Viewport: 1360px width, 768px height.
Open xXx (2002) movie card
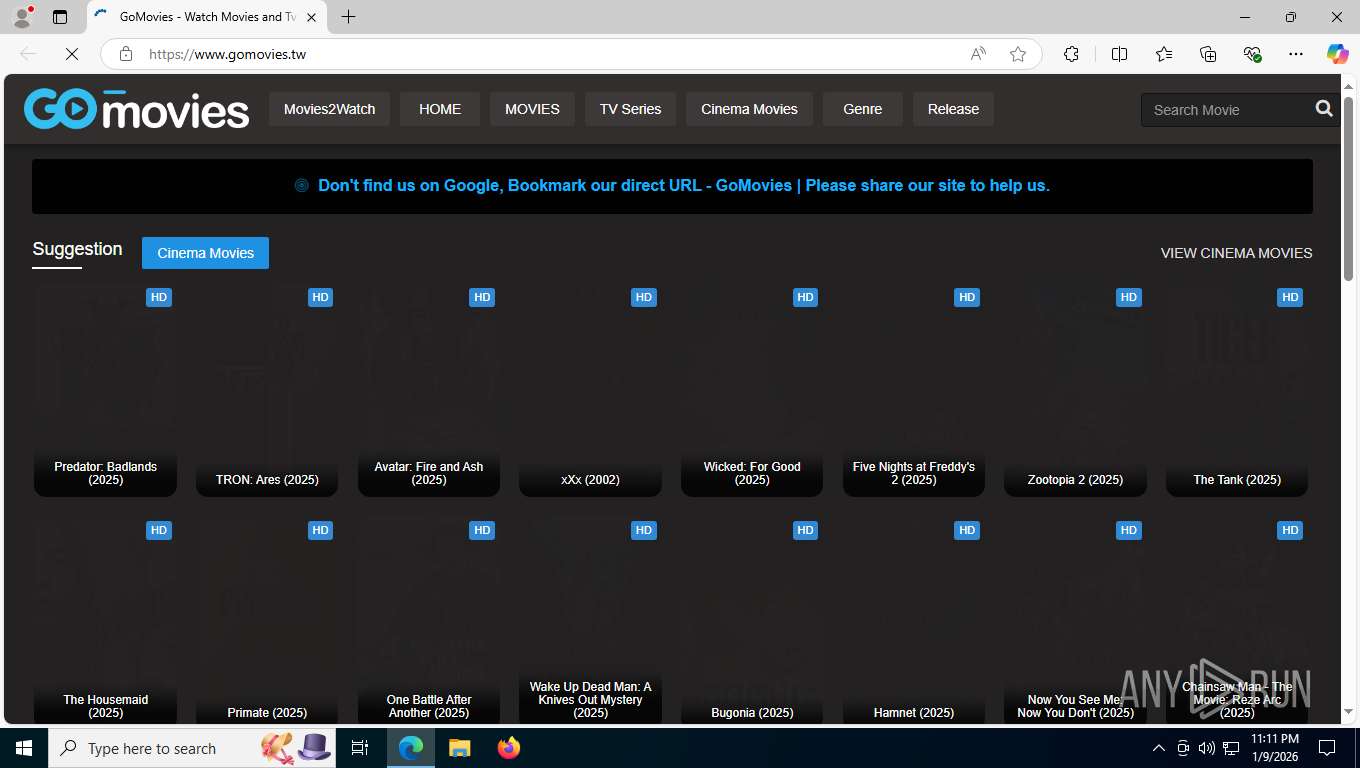pos(590,390)
